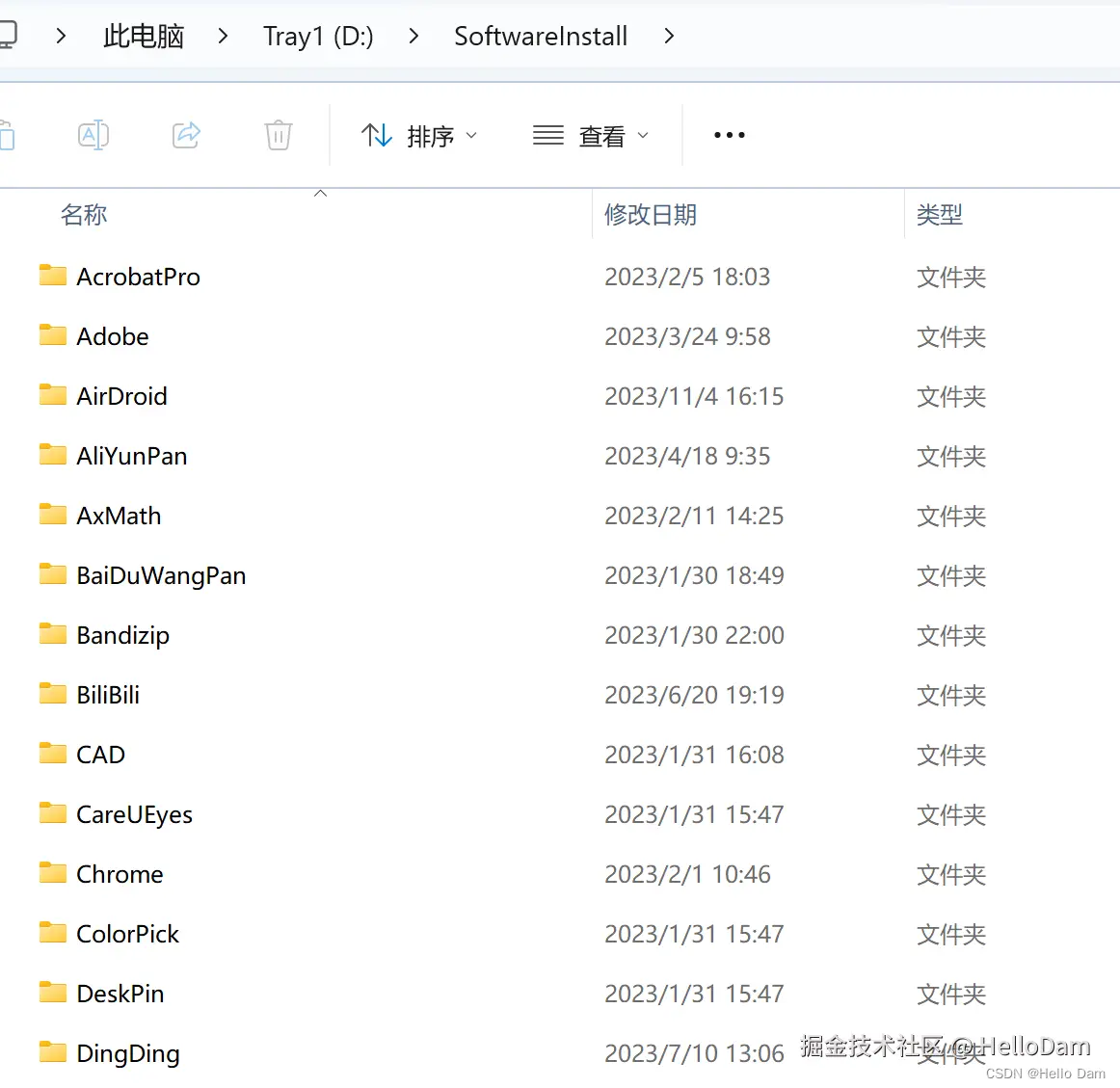Select the AliYunPan folder icon
Screen dimensions: 1120x1088
point(53,454)
